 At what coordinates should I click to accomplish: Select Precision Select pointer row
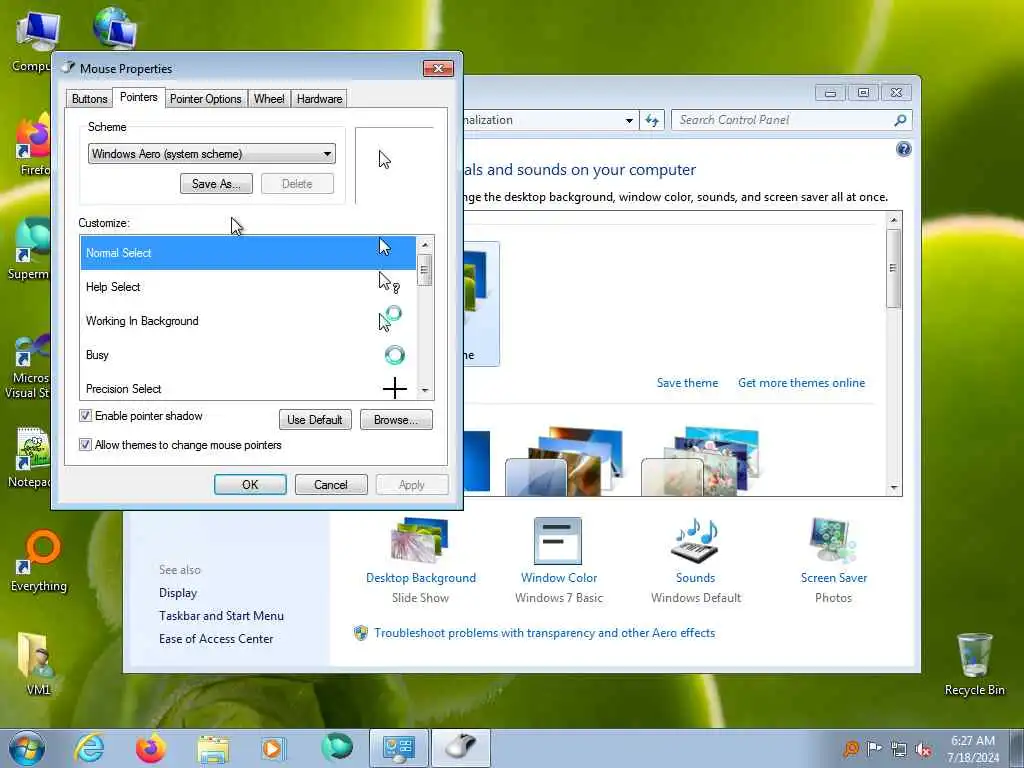248,388
